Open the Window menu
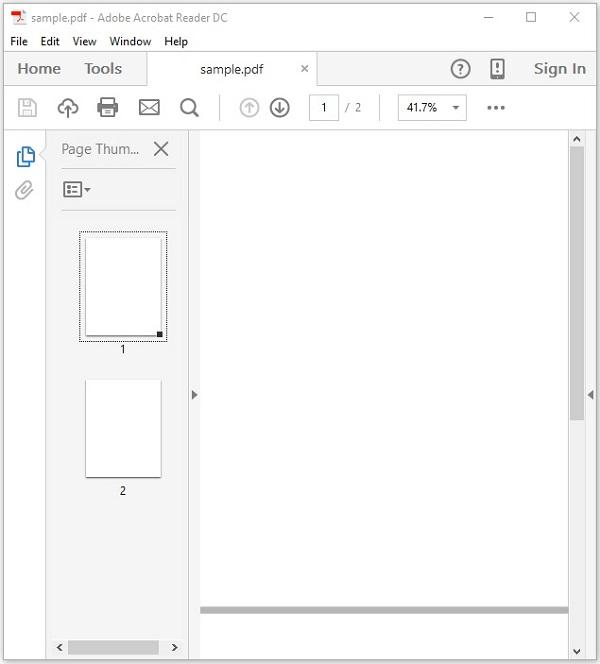Image resolution: width=600 pixels, height=664 pixels. tap(130, 42)
